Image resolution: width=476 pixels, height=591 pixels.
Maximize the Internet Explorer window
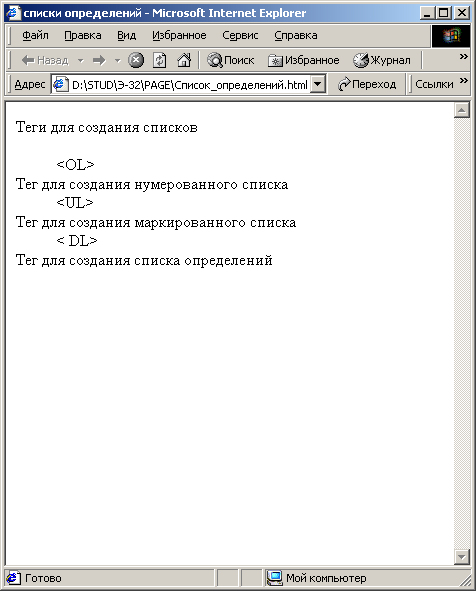444,13
